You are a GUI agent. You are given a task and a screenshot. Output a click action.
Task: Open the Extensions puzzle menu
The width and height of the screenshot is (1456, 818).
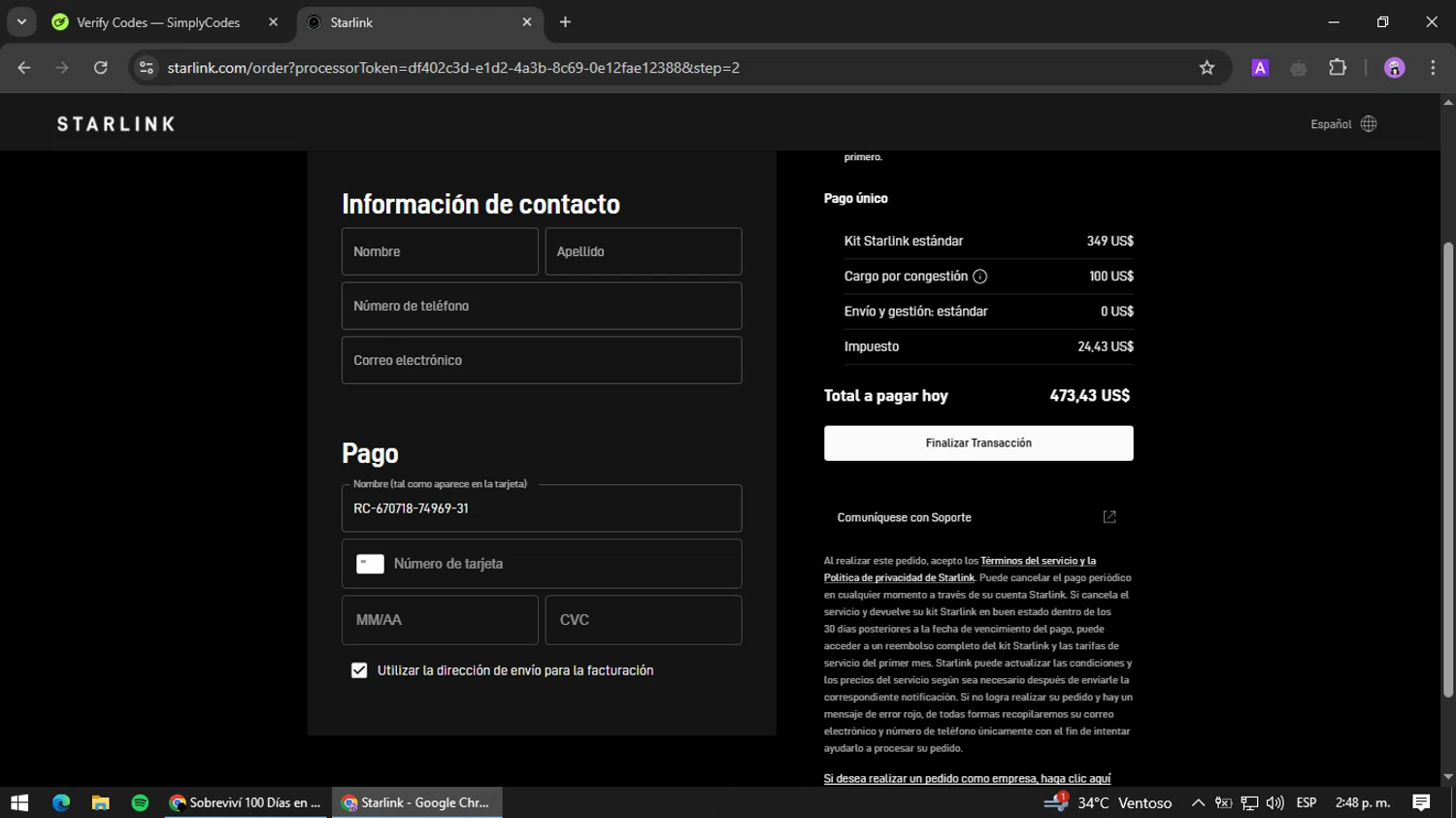click(x=1338, y=68)
